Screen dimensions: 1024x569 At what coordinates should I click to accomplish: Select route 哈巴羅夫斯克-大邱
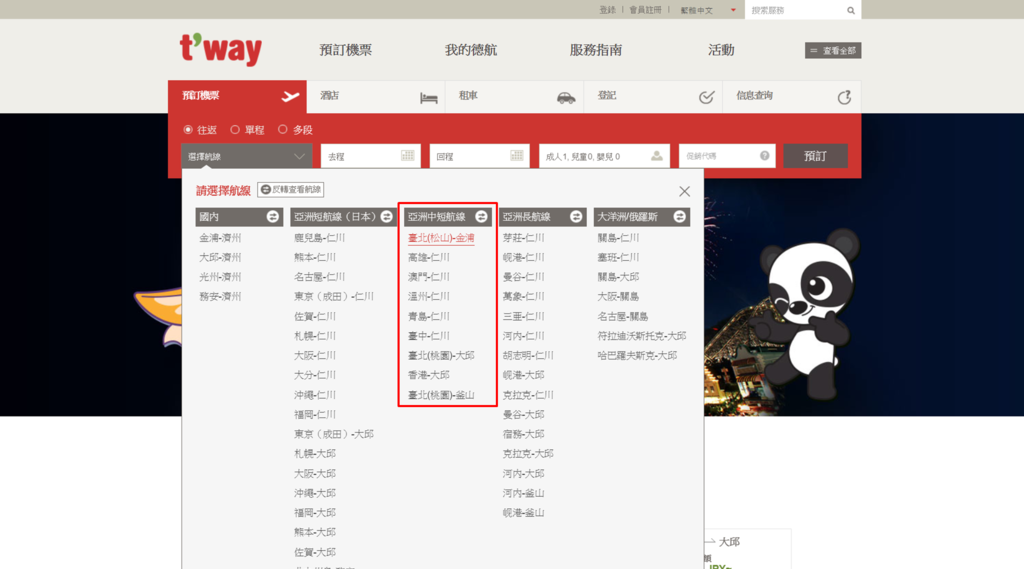click(x=637, y=355)
